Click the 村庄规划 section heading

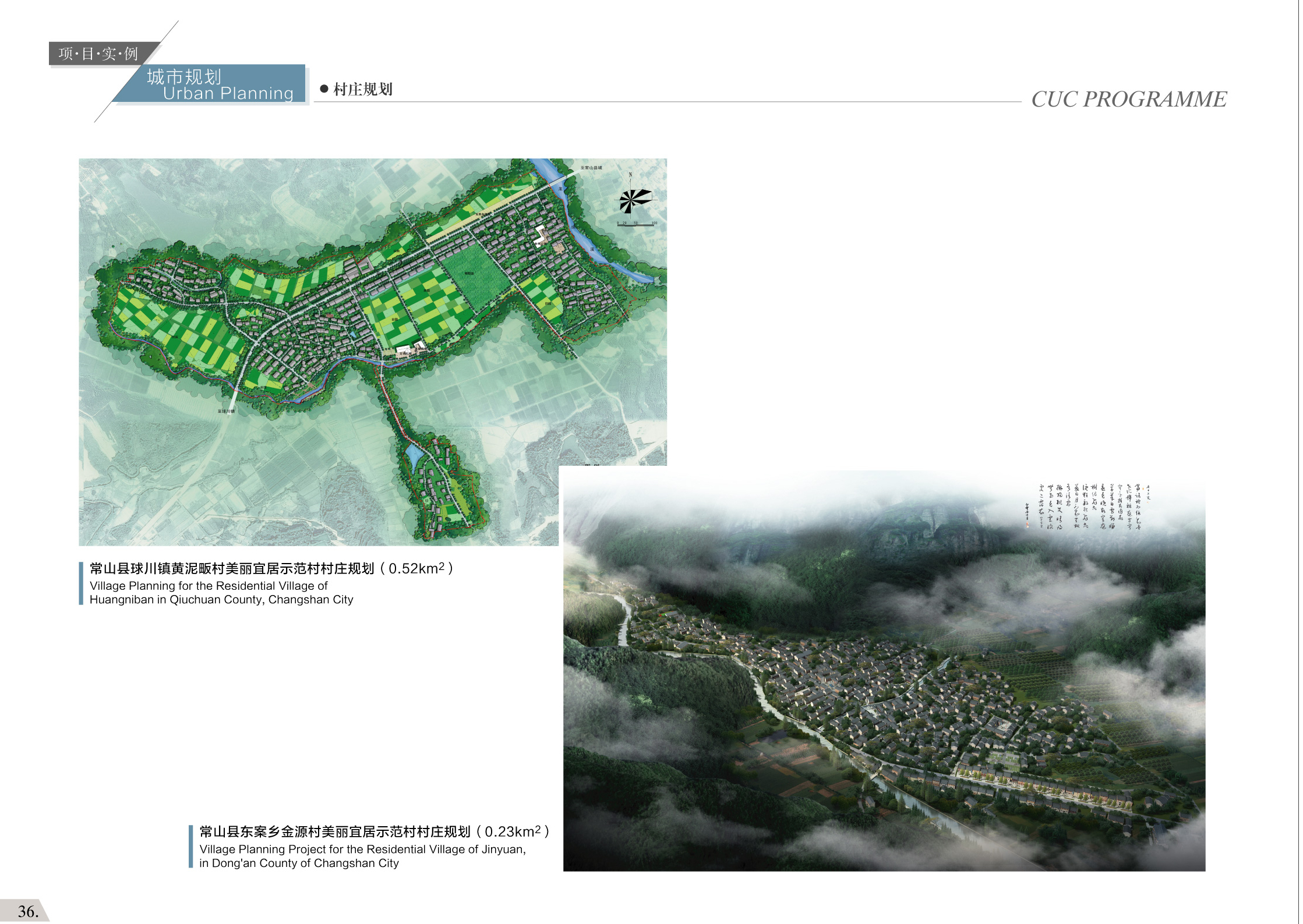[x=363, y=89]
